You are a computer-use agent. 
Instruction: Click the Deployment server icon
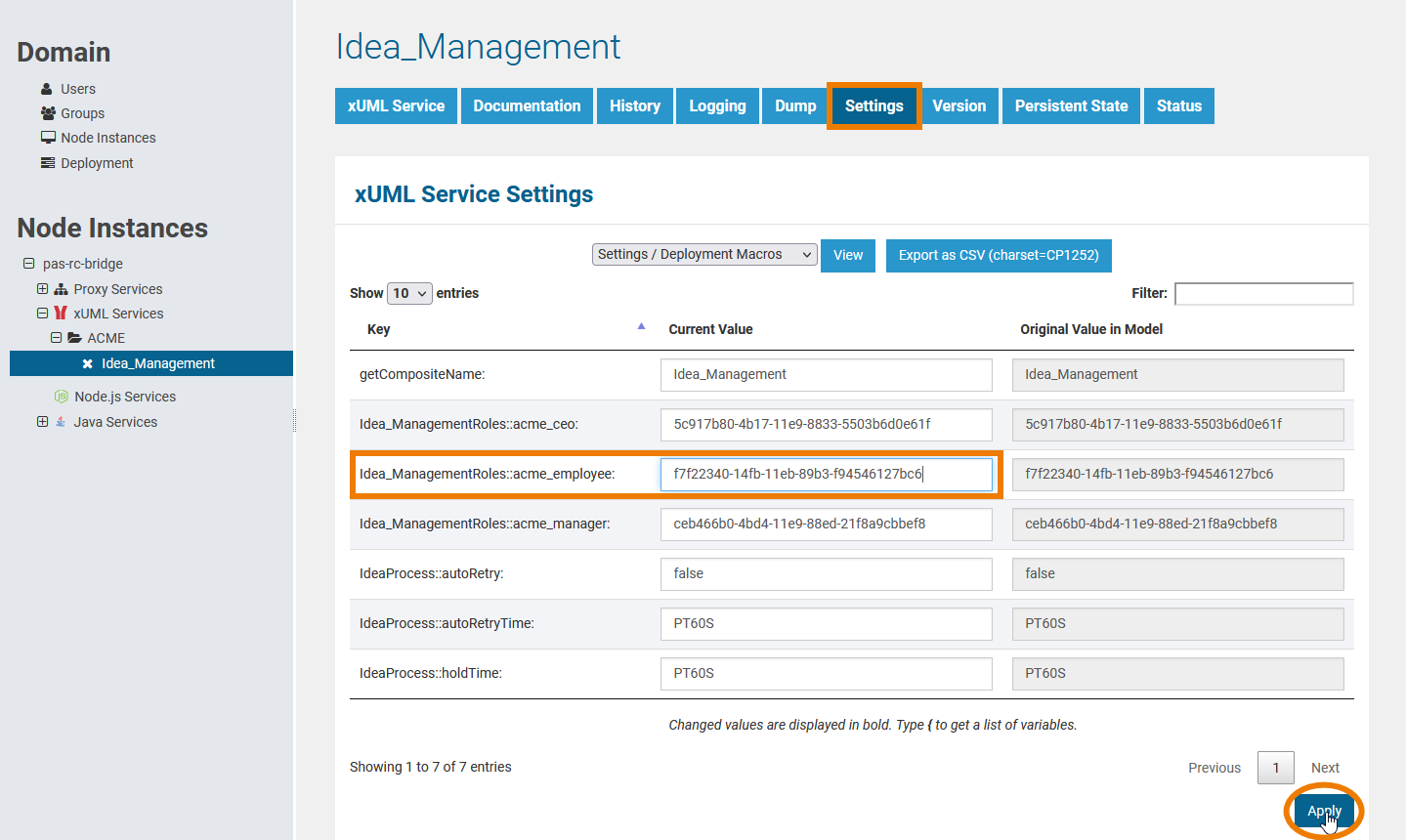tap(48, 163)
